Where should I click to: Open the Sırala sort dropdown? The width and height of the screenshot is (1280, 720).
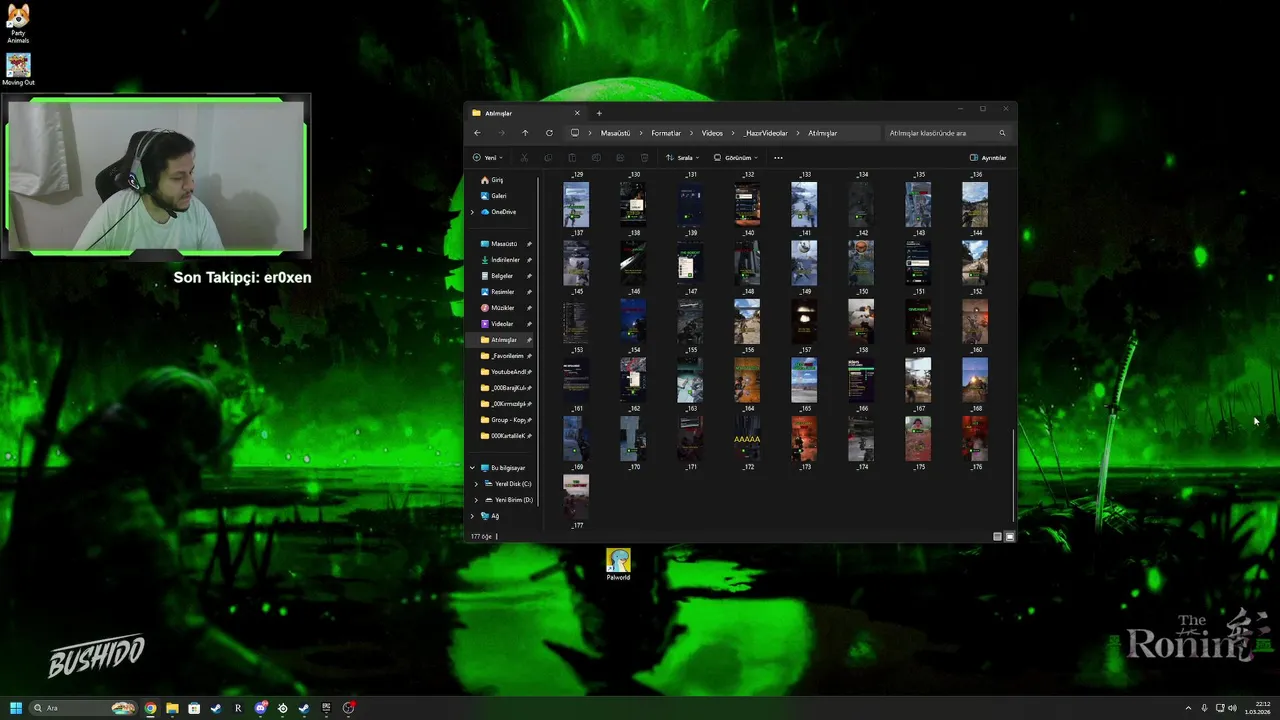[683, 157]
